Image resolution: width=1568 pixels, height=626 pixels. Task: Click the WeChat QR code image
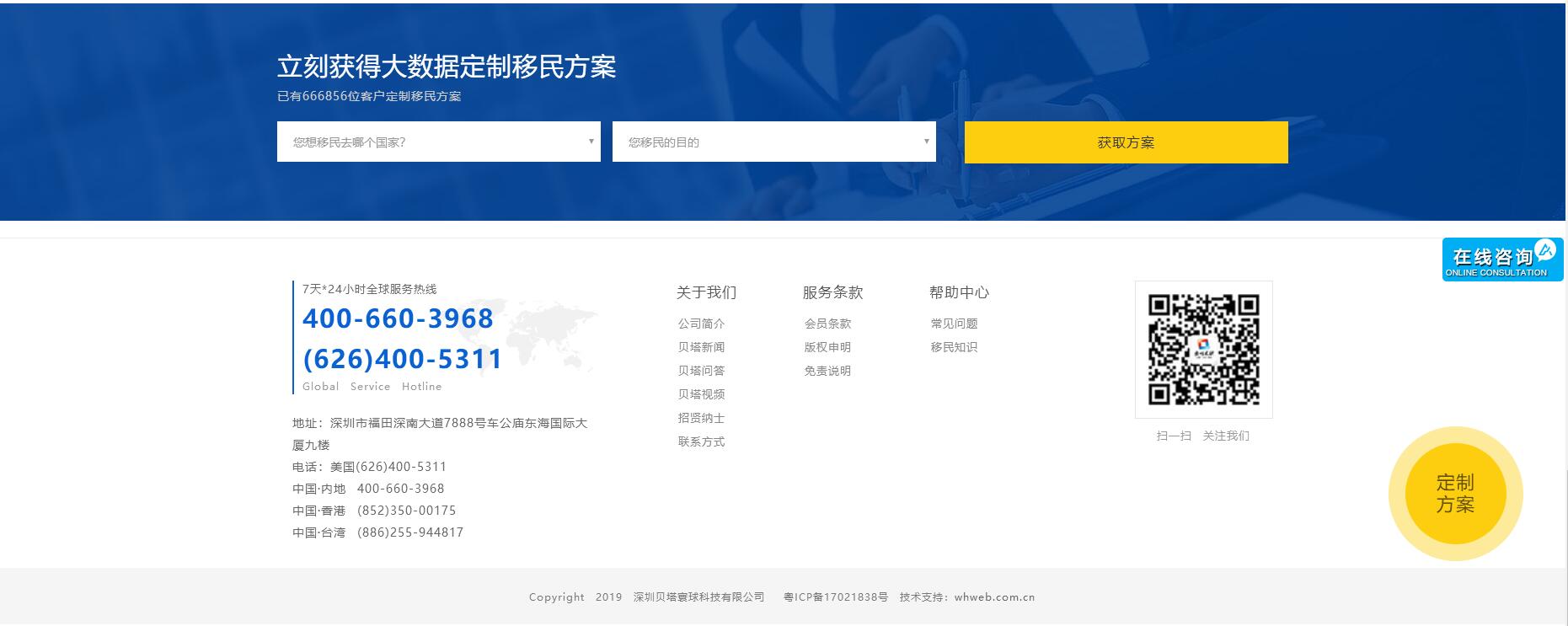1203,349
